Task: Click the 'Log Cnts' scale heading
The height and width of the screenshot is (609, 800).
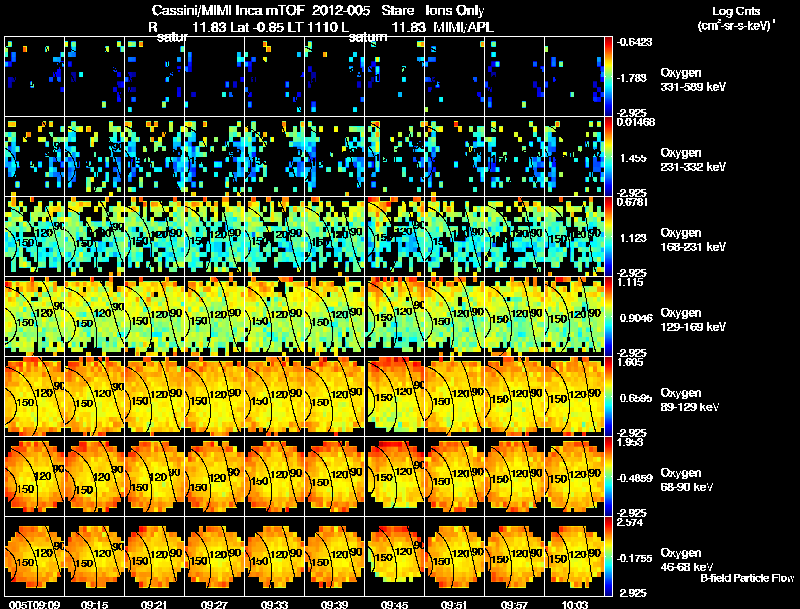Action: coord(736,11)
